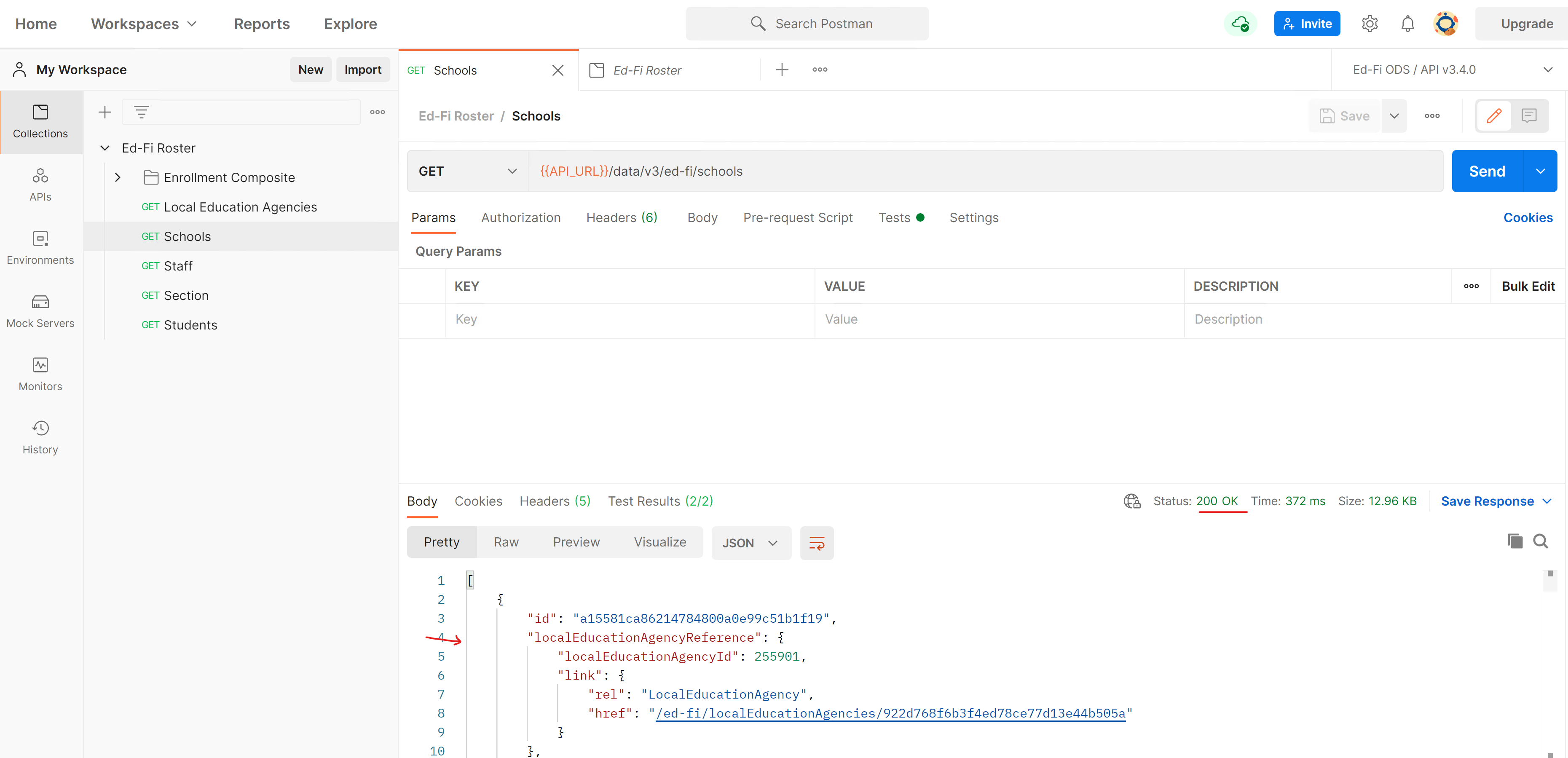
Task: Open the HTTP method GET dropdown
Action: tap(467, 171)
